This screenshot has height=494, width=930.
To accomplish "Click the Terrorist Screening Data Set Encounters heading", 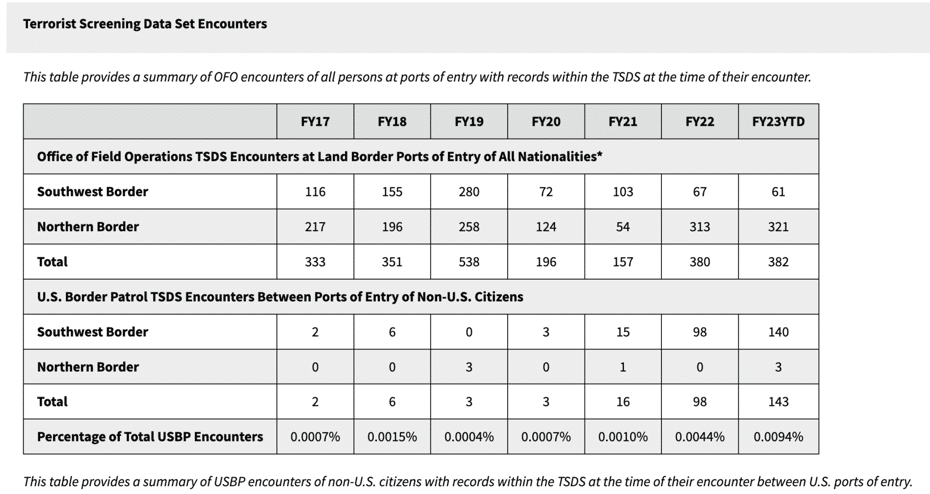I will click(x=145, y=24).
